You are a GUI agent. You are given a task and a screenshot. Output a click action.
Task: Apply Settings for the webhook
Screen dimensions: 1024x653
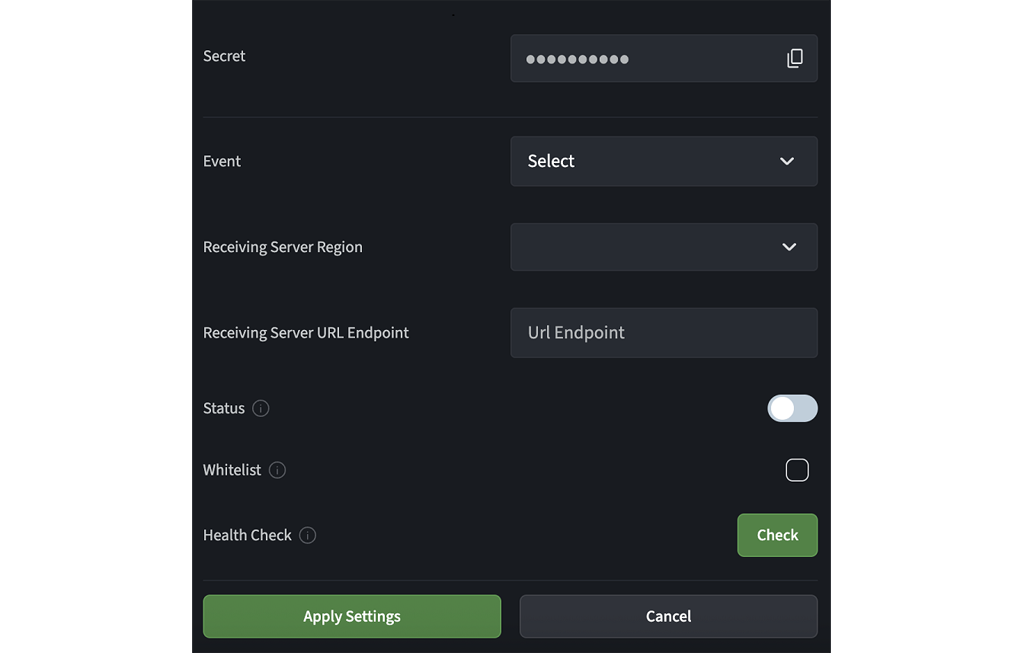(352, 616)
